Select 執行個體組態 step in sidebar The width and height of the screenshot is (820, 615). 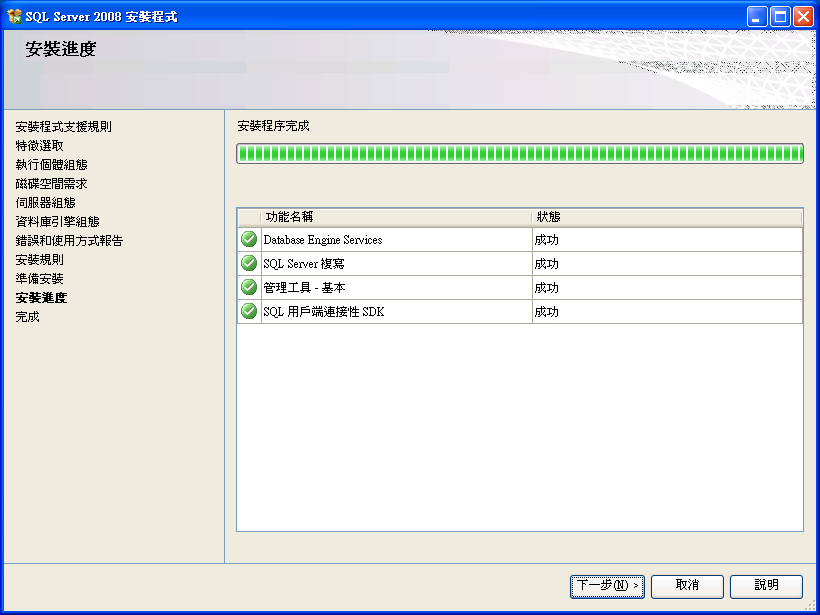coord(51,165)
